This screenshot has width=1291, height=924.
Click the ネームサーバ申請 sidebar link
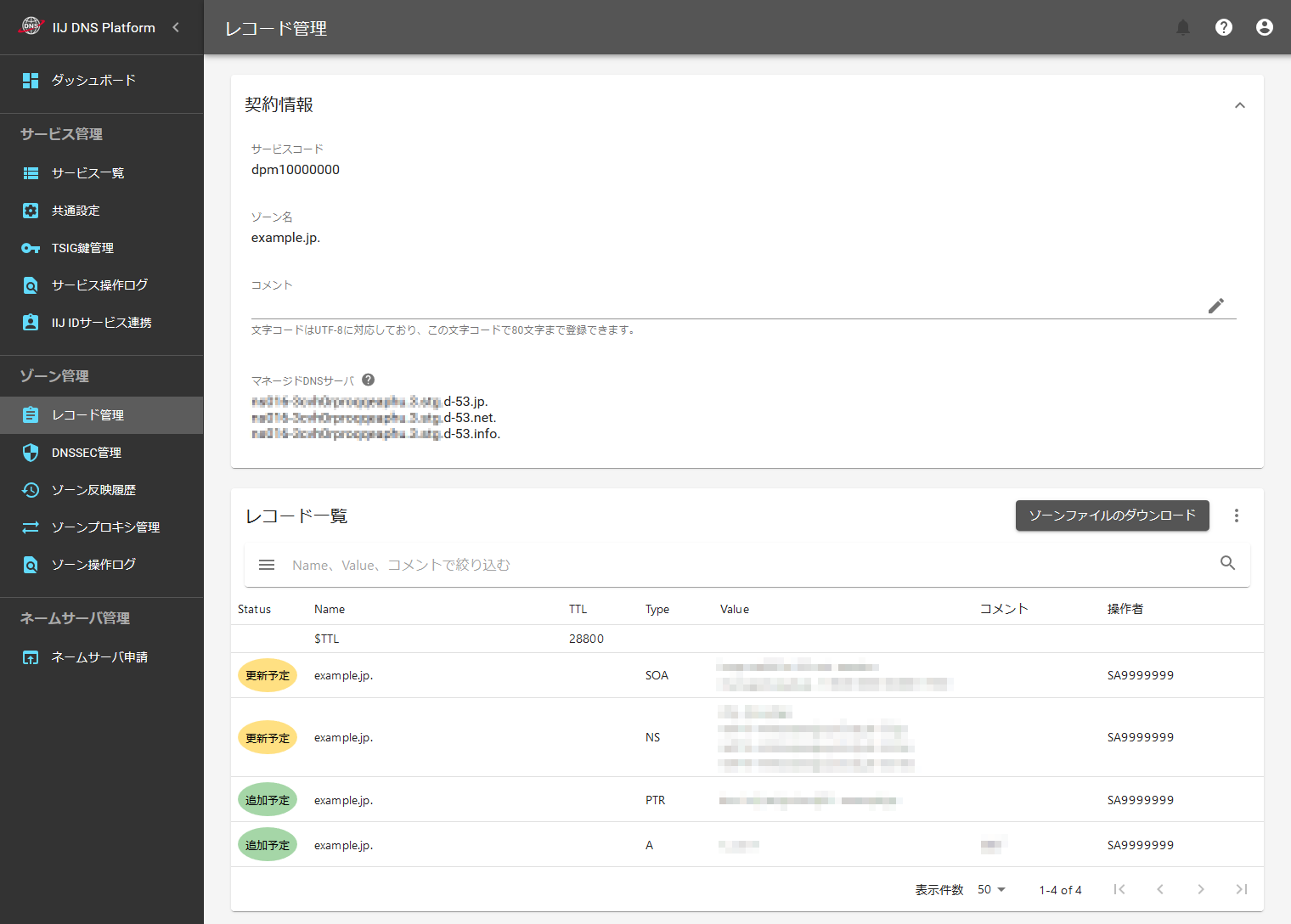click(x=99, y=657)
